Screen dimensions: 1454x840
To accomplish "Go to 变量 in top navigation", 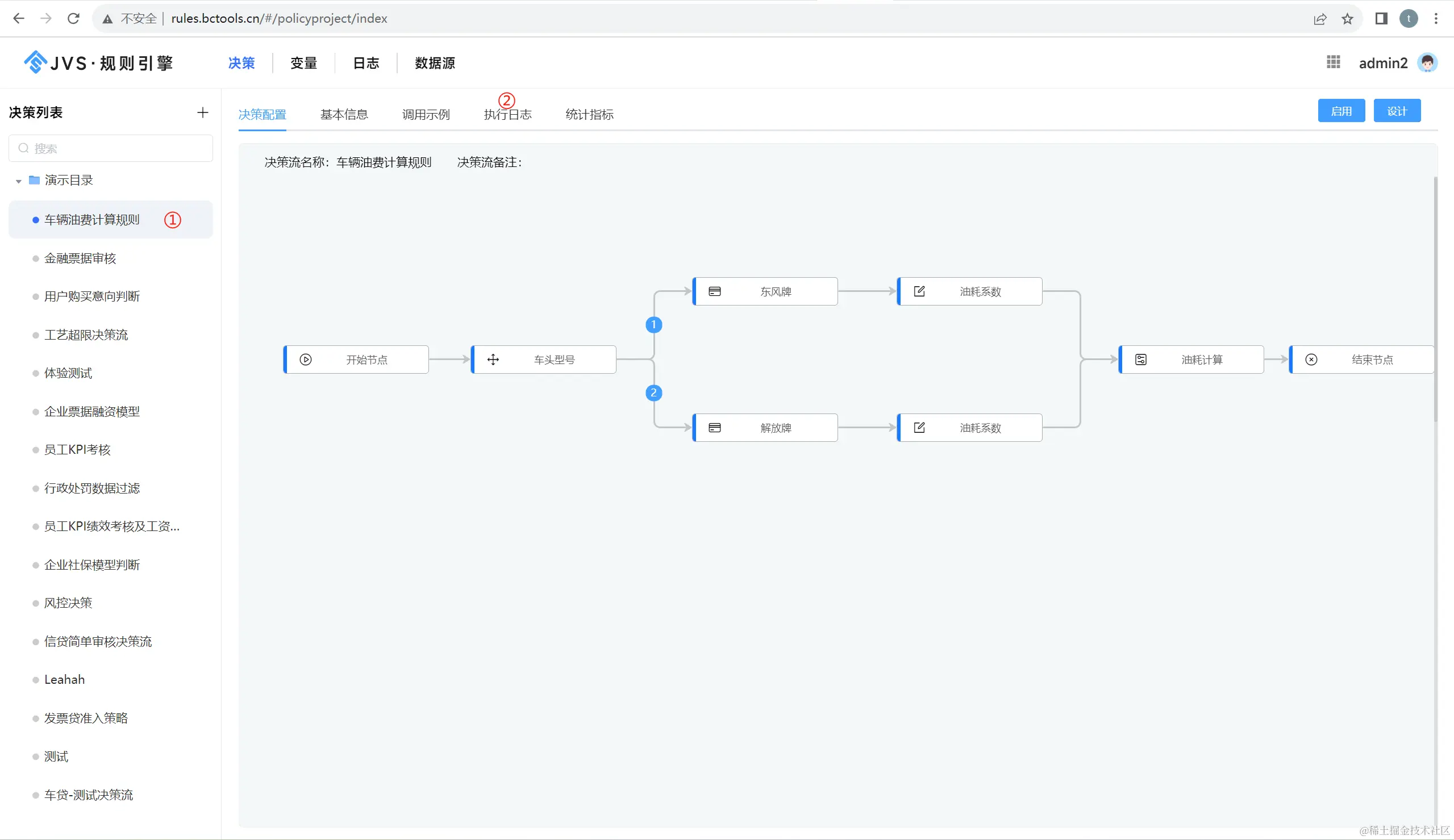I will (303, 63).
